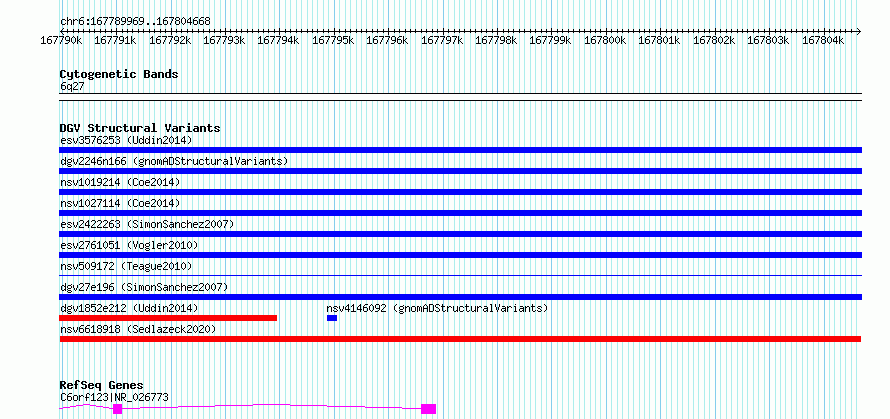Click the chr6:167789969..167804668 region label

[135, 21]
